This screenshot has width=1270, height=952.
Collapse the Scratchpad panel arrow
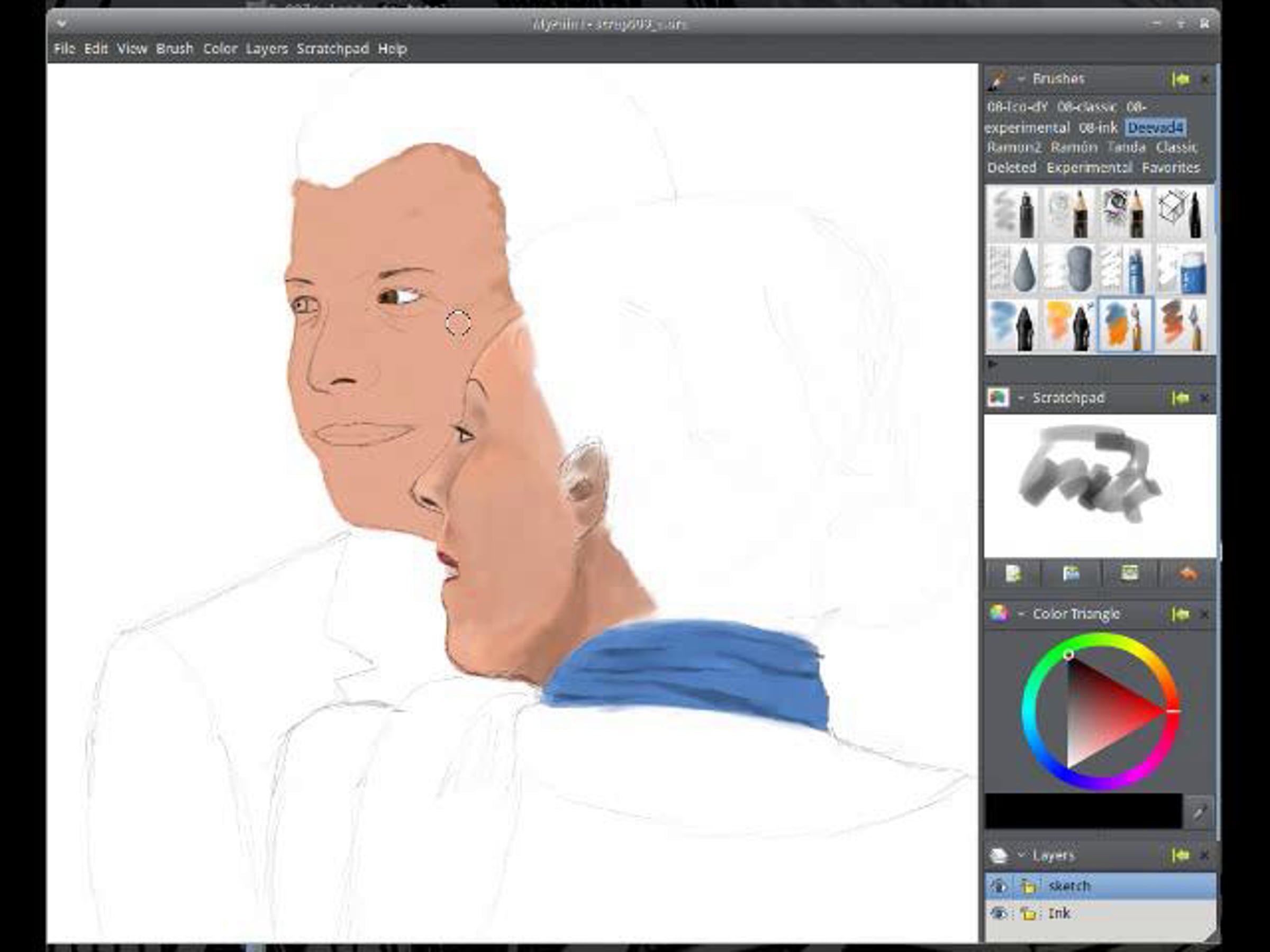tap(1021, 398)
